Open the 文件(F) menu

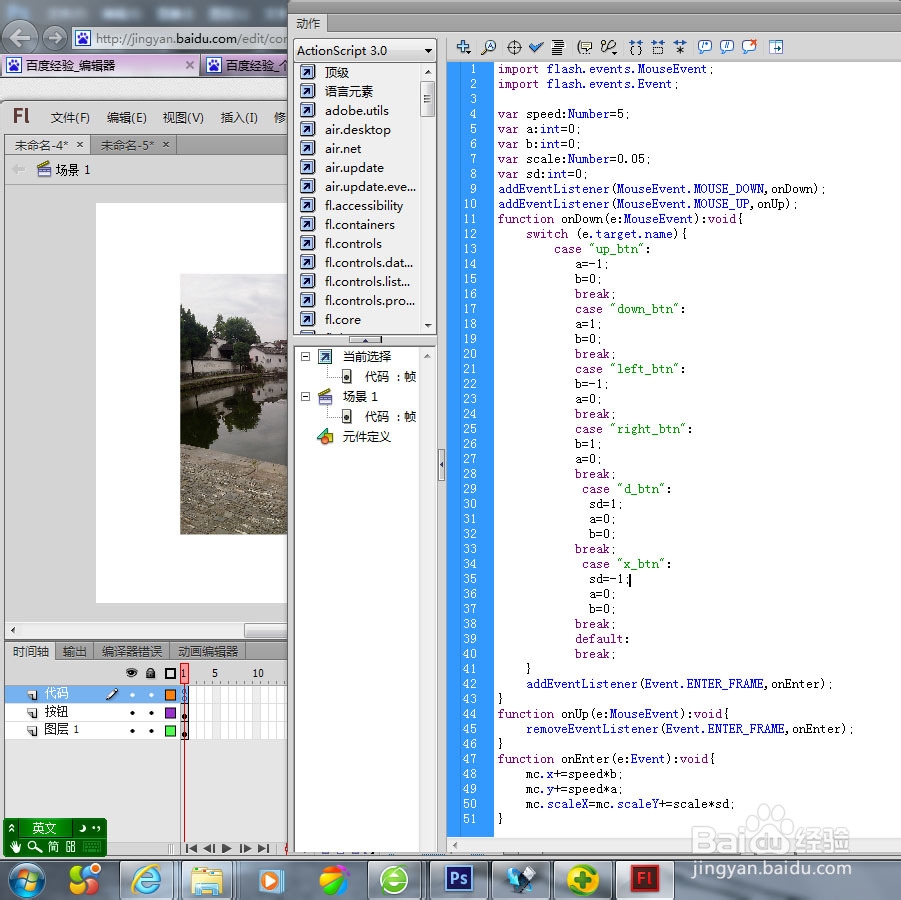point(70,117)
